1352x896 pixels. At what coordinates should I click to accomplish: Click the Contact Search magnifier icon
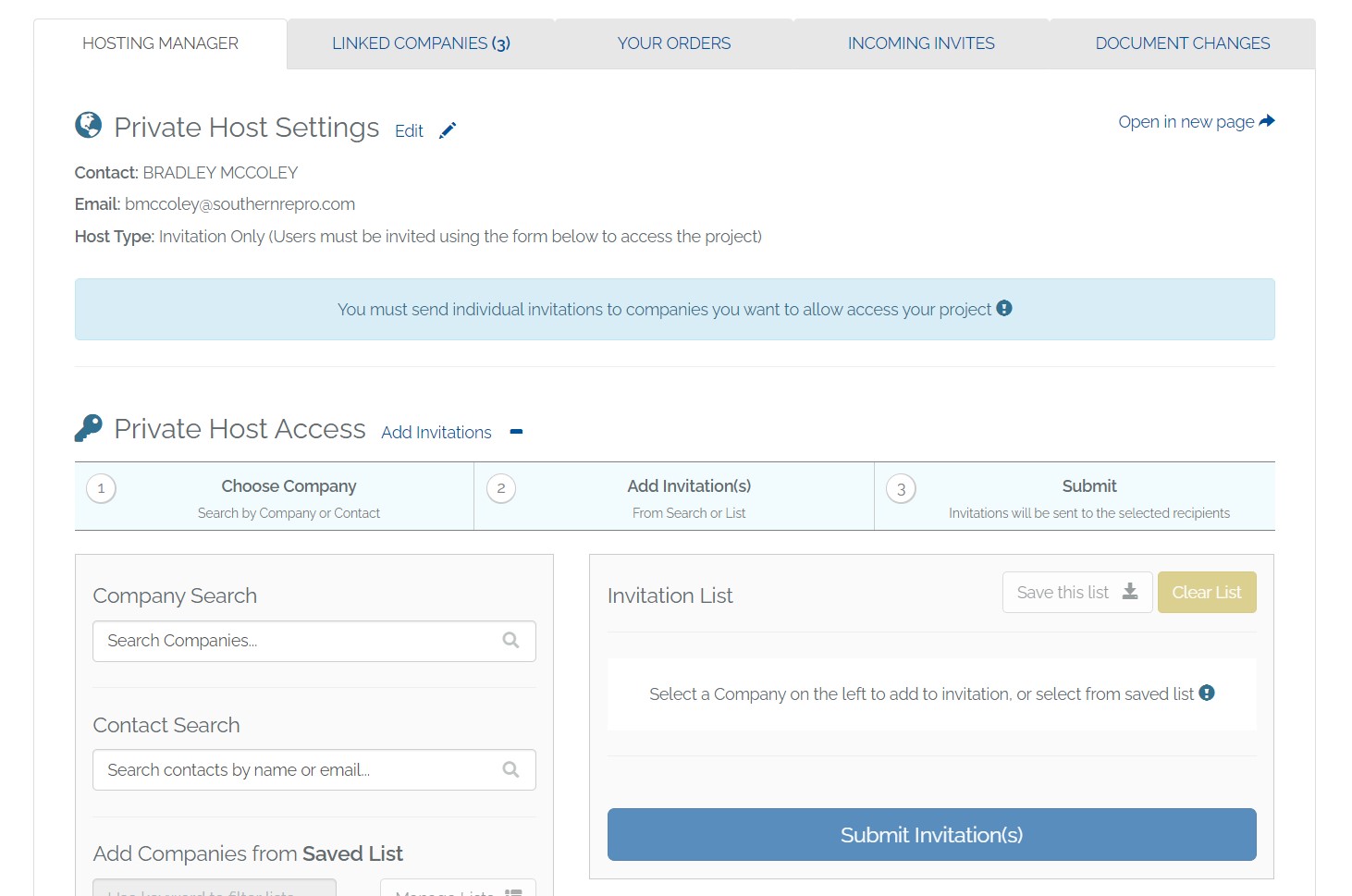coord(510,769)
